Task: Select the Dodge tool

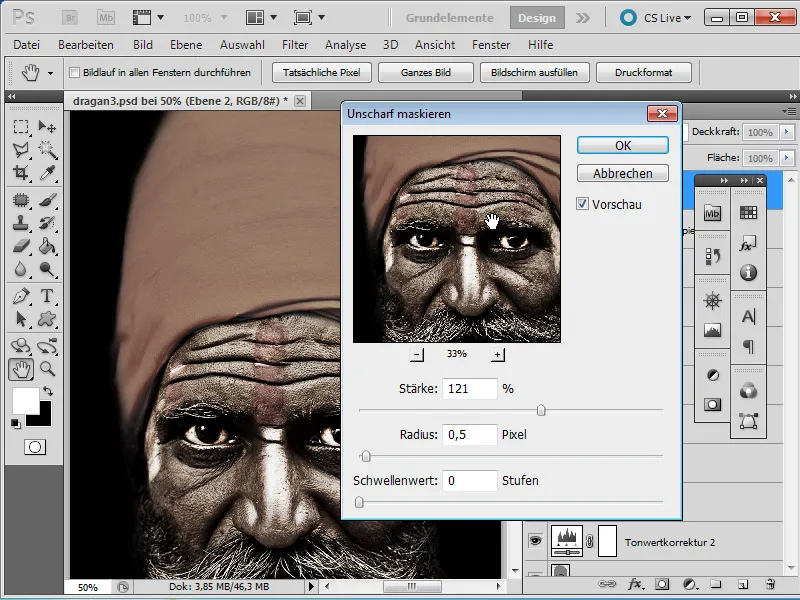Action: pos(47,269)
